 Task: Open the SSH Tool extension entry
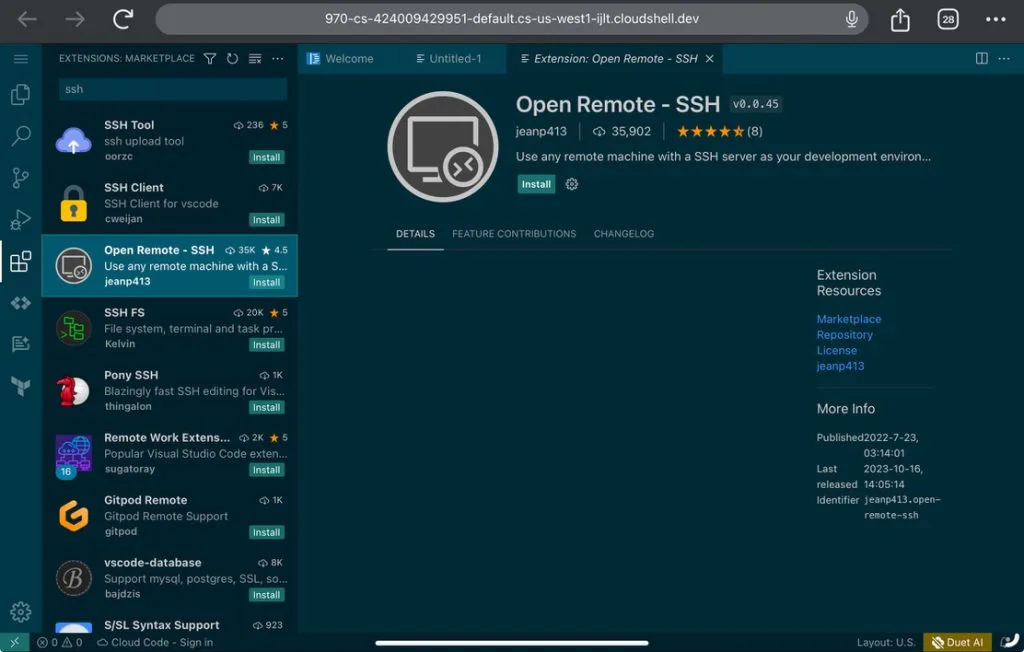click(x=170, y=140)
